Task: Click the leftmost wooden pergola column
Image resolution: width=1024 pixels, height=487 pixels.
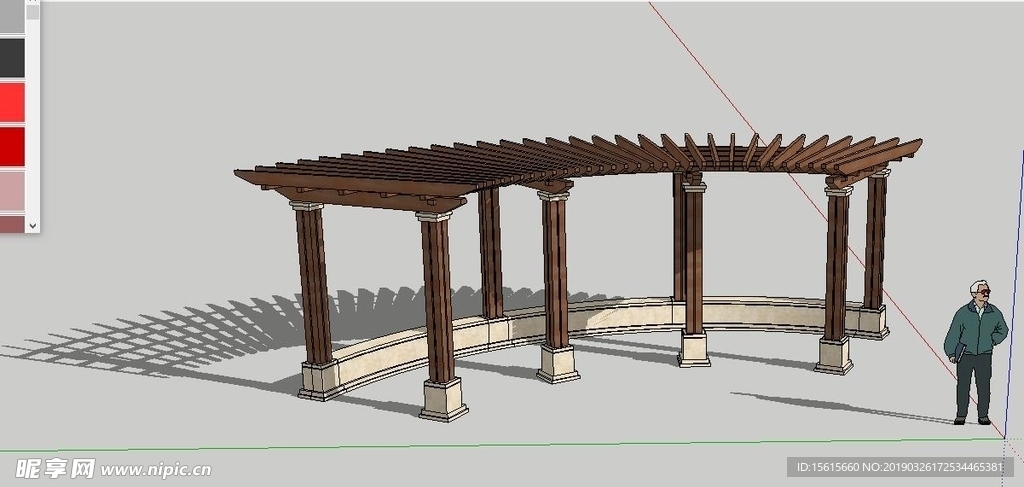Action: 313,285
